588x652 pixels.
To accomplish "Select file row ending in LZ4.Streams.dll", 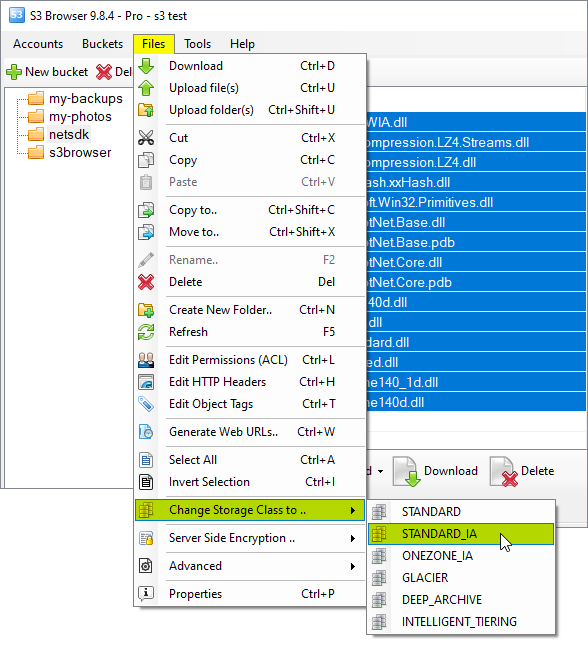I will pyautogui.click(x=476, y=143).
